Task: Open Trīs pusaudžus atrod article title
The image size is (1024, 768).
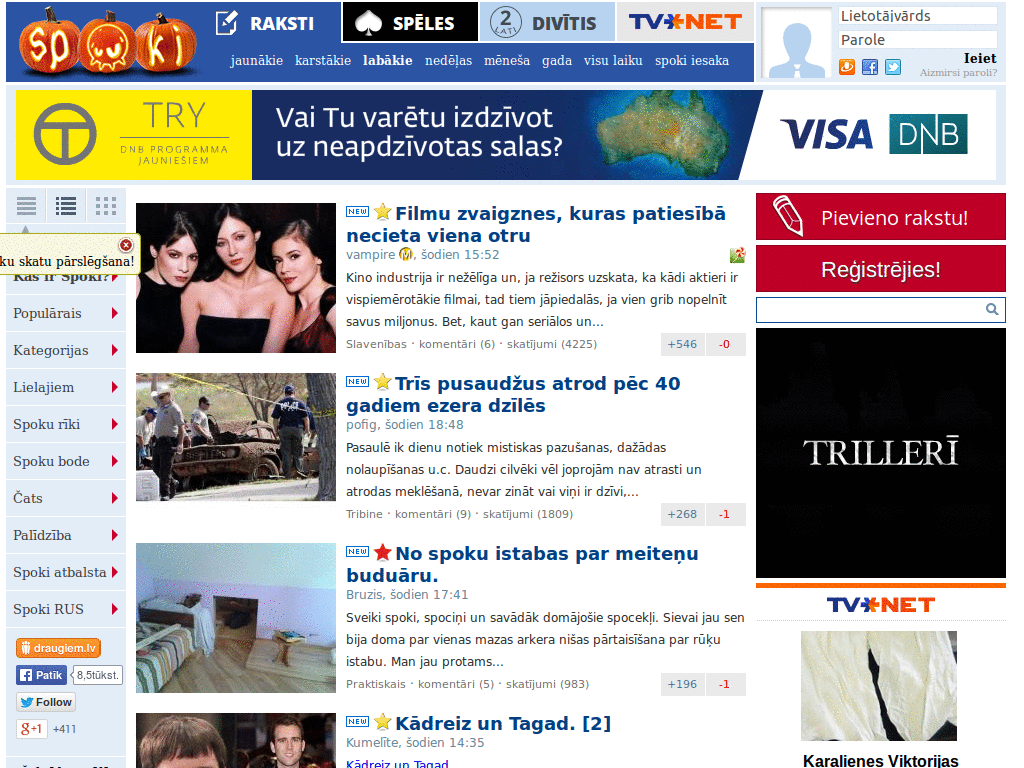Action: tap(513, 394)
